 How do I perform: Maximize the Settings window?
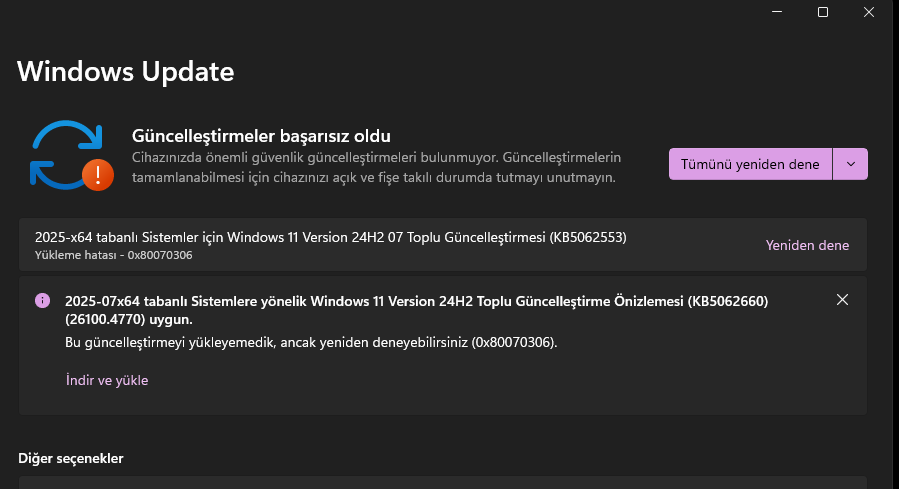pyautogui.click(x=823, y=12)
